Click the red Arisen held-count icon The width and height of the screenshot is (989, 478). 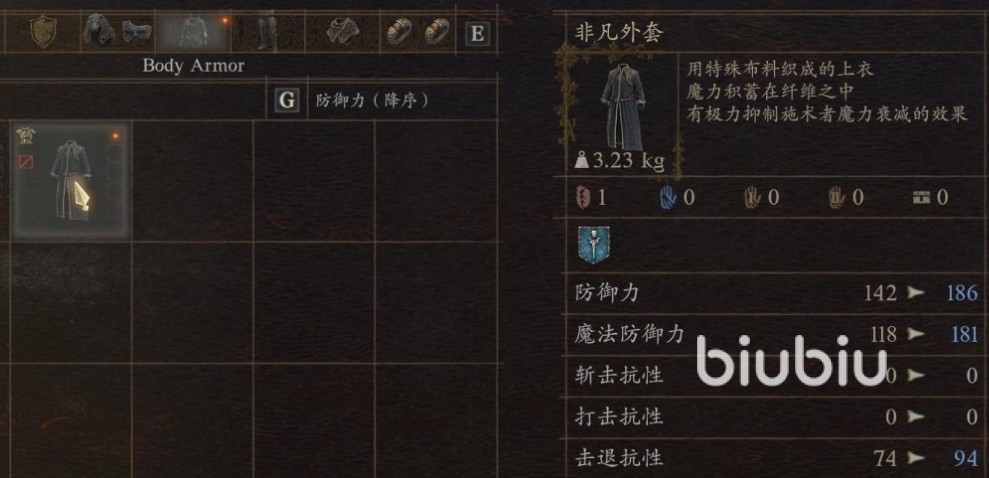(x=582, y=198)
